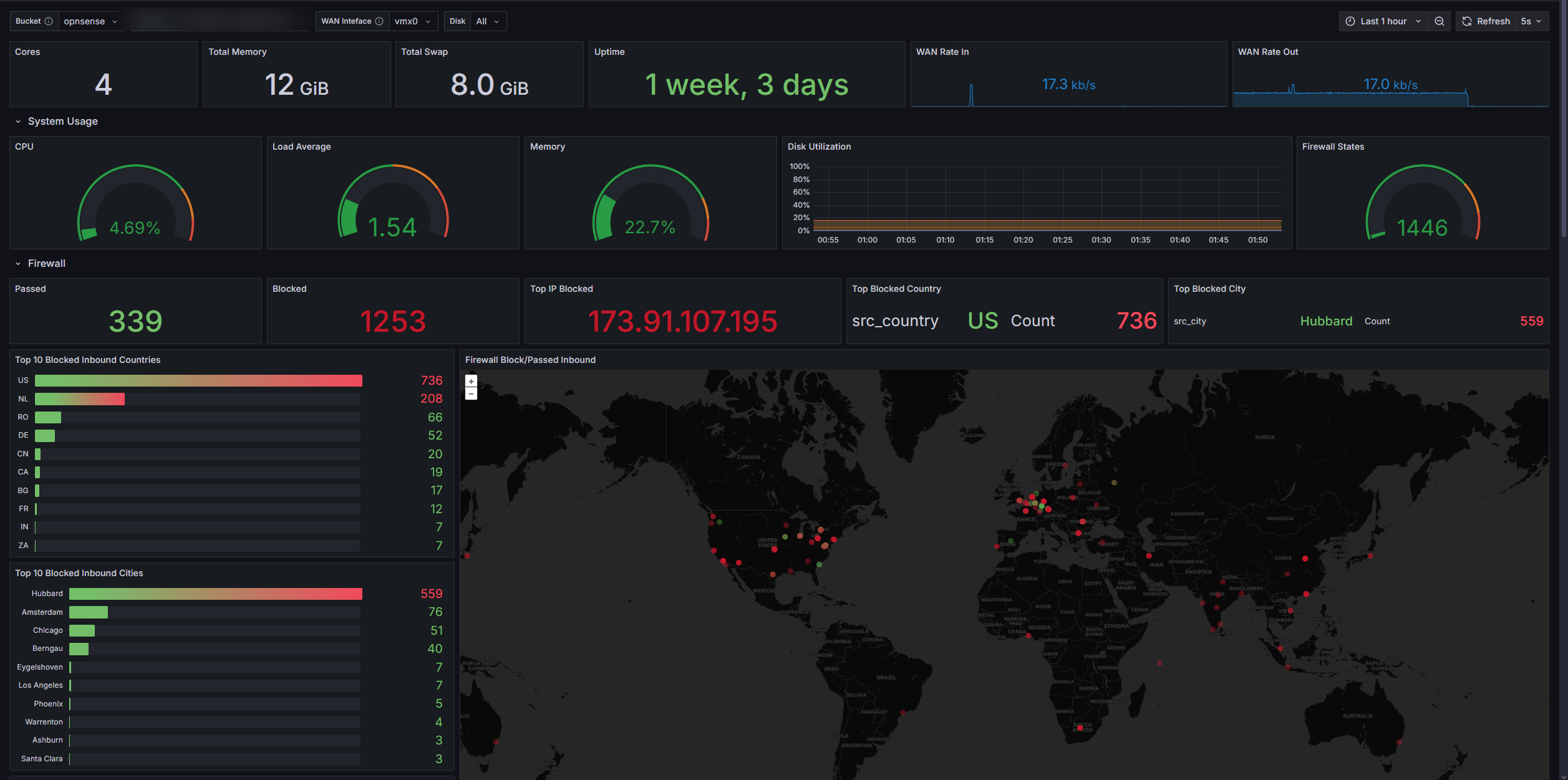This screenshot has height=780, width=1568.
Task: Click the 339 passed count value
Action: click(x=135, y=322)
